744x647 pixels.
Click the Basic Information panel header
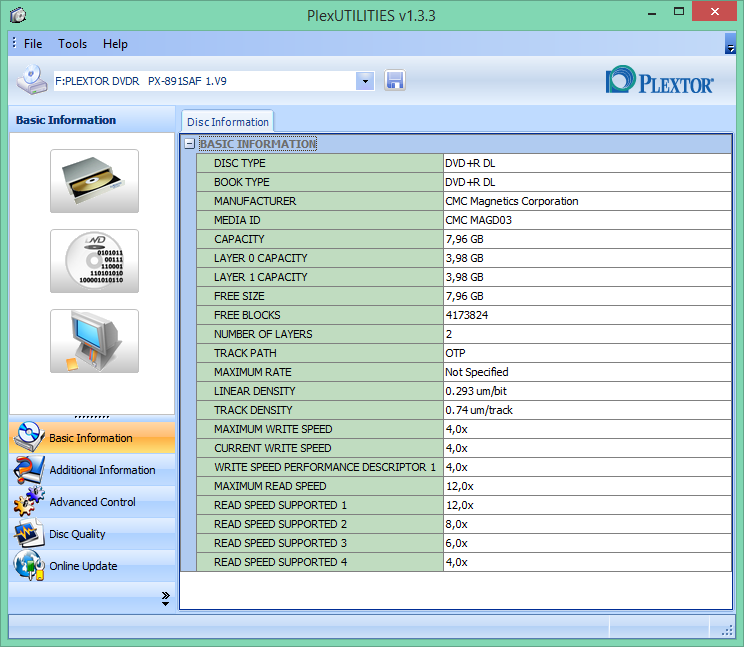[x=92, y=120]
